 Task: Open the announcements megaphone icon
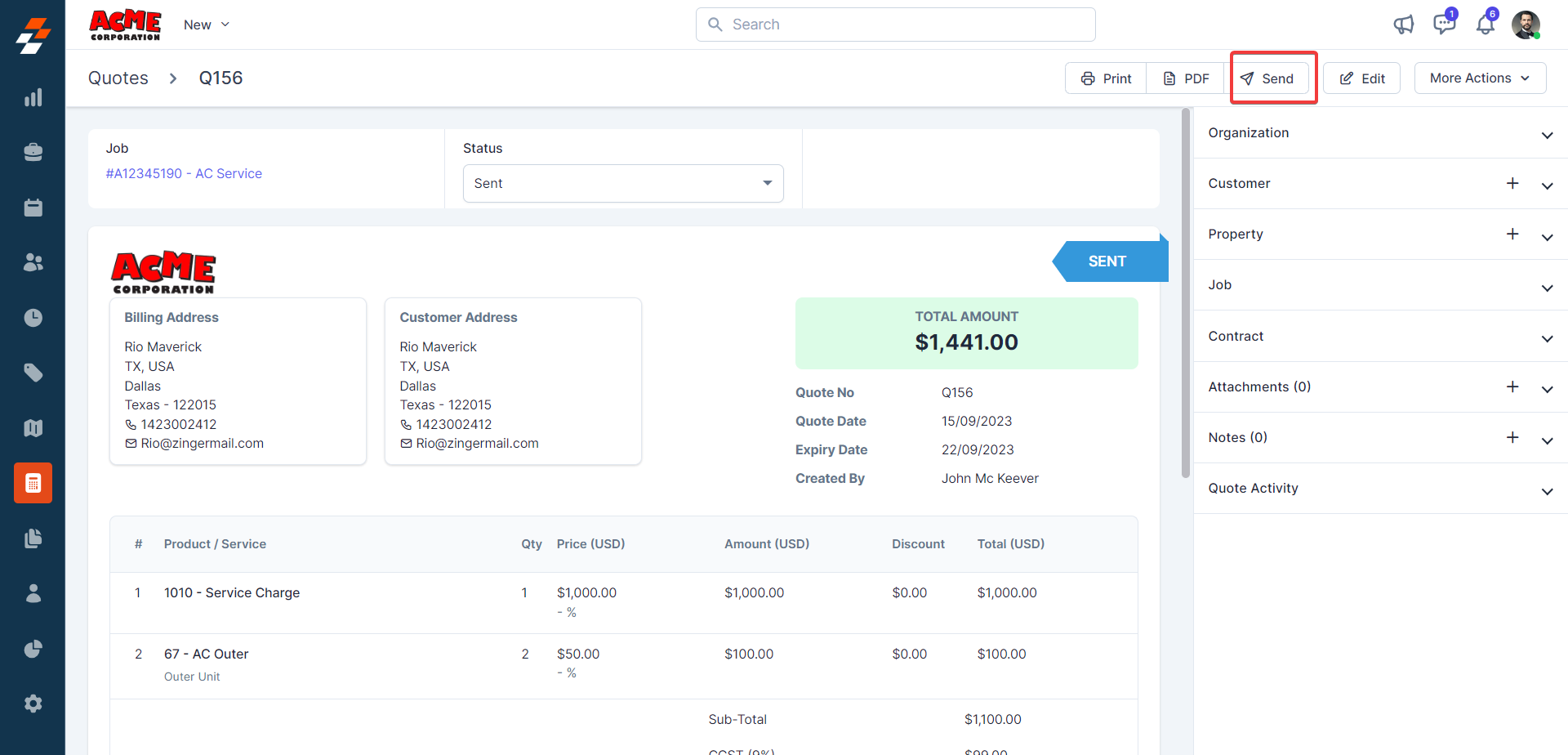click(x=1403, y=25)
